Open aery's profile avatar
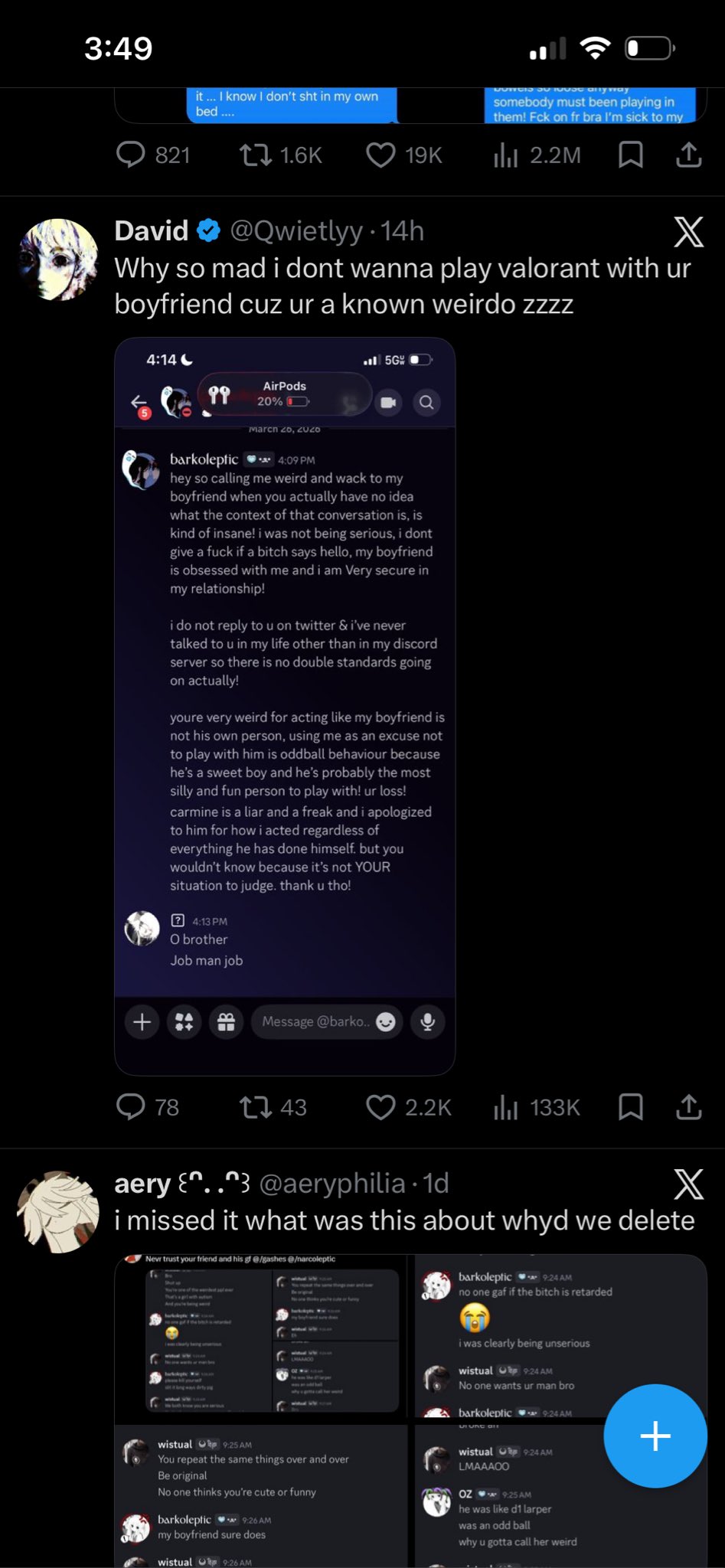The height and width of the screenshot is (1568, 725). click(x=58, y=1212)
